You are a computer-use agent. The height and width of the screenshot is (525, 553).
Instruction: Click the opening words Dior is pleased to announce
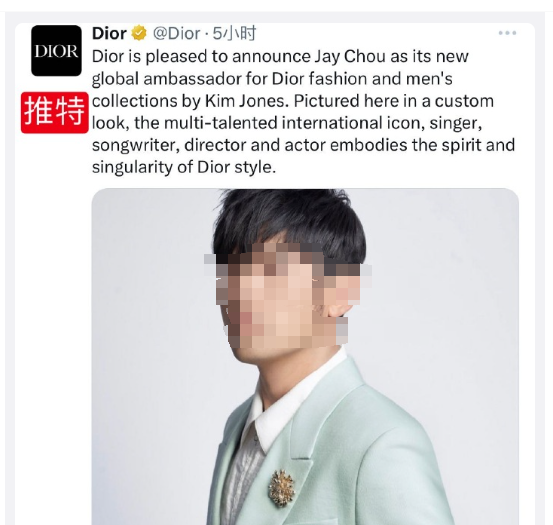coord(201,57)
